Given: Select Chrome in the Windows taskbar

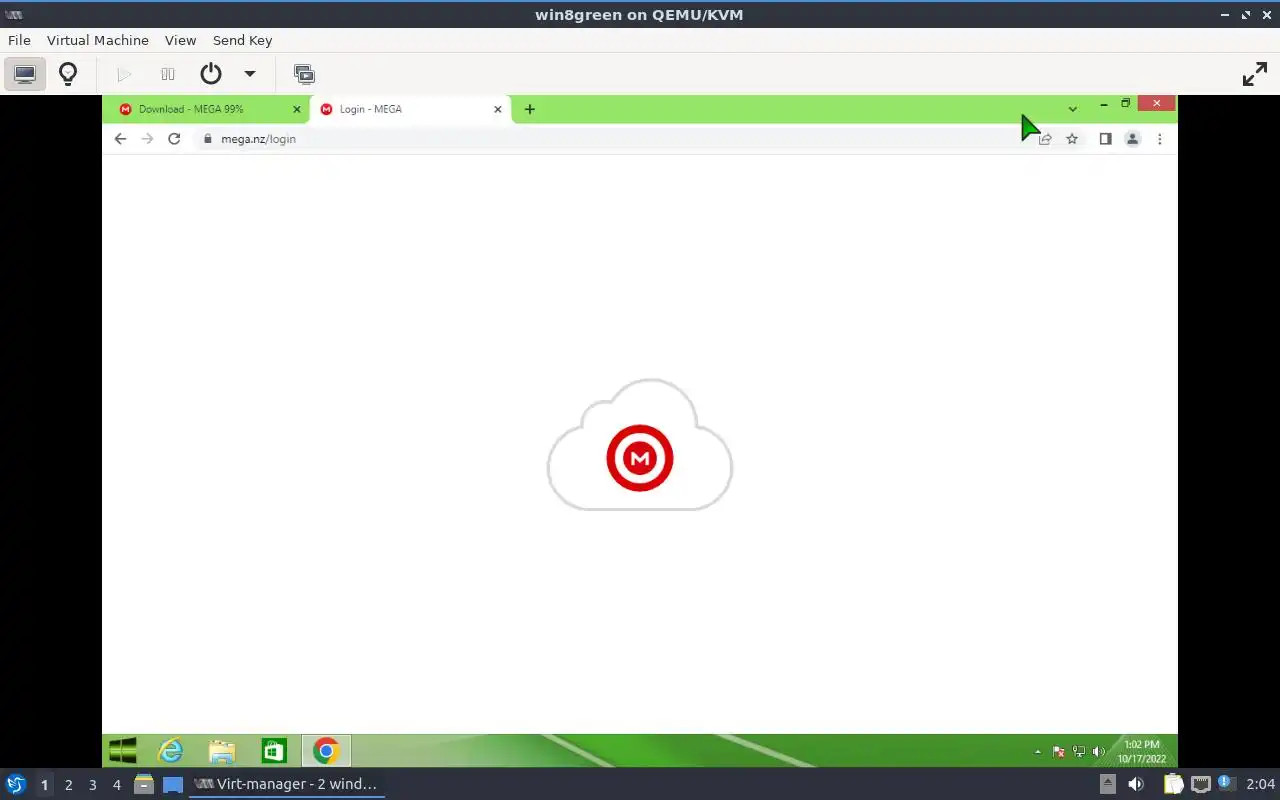Looking at the screenshot, I should click(x=326, y=751).
